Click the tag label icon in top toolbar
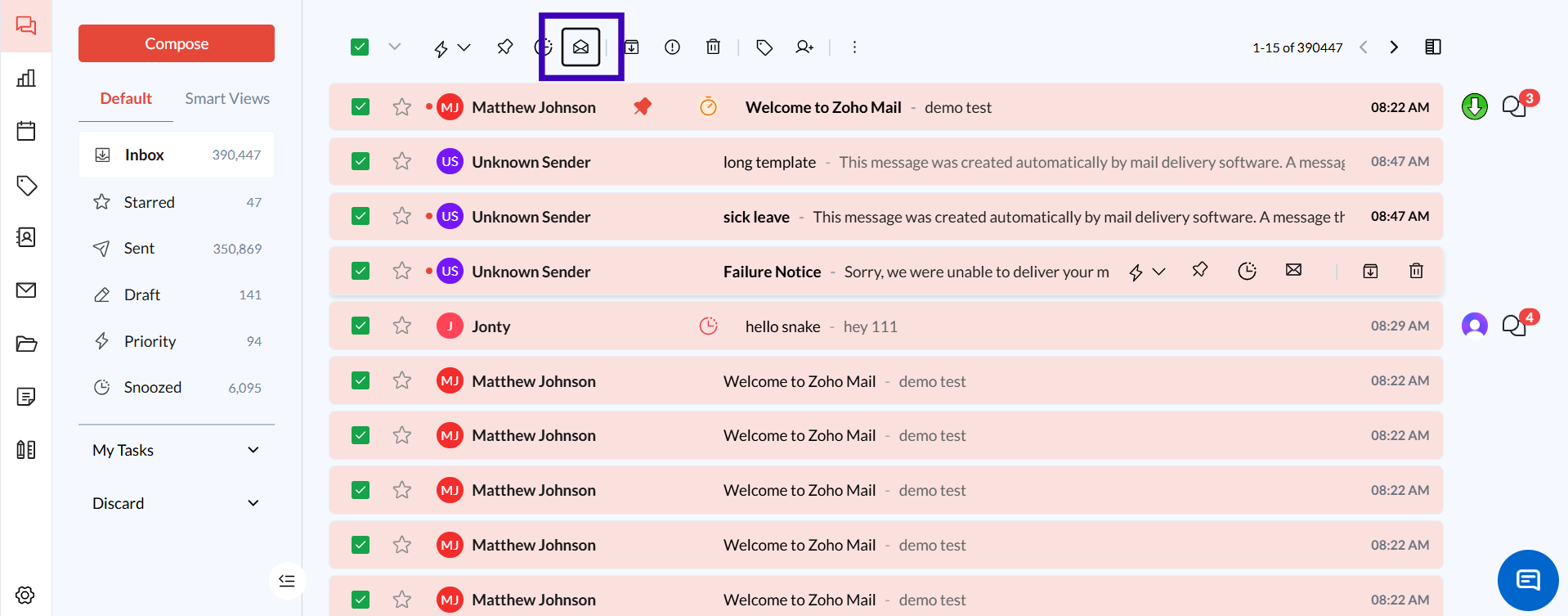The width and height of the screenshot is (1568, 616). pyautogui.click(x=764, y=47)
